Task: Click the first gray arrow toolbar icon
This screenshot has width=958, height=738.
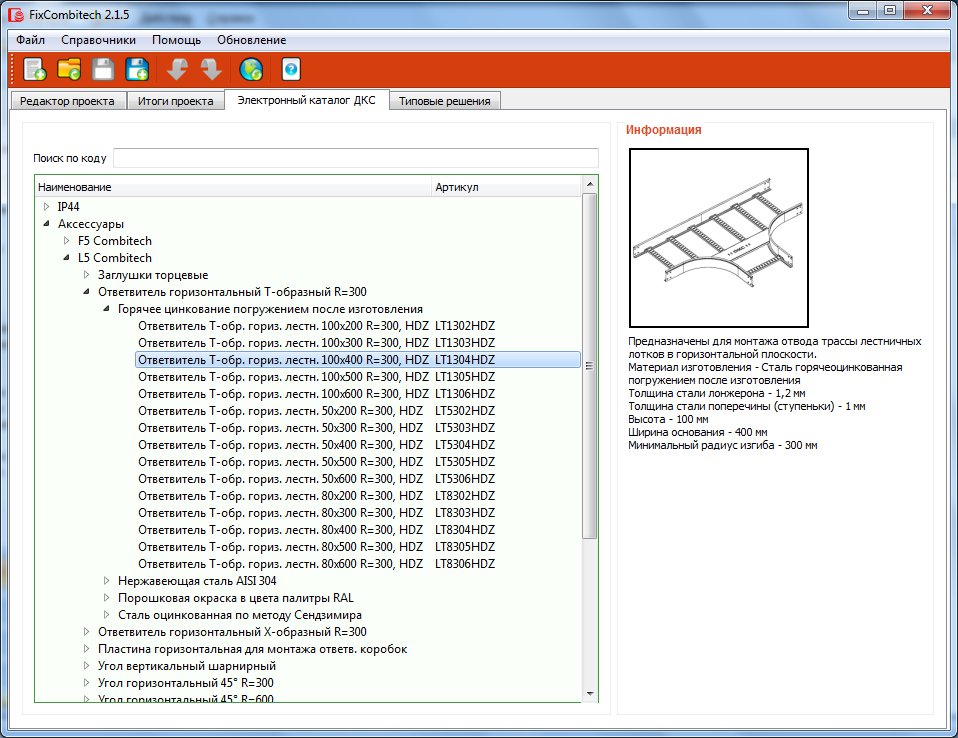Action: (x=177, y=69)
